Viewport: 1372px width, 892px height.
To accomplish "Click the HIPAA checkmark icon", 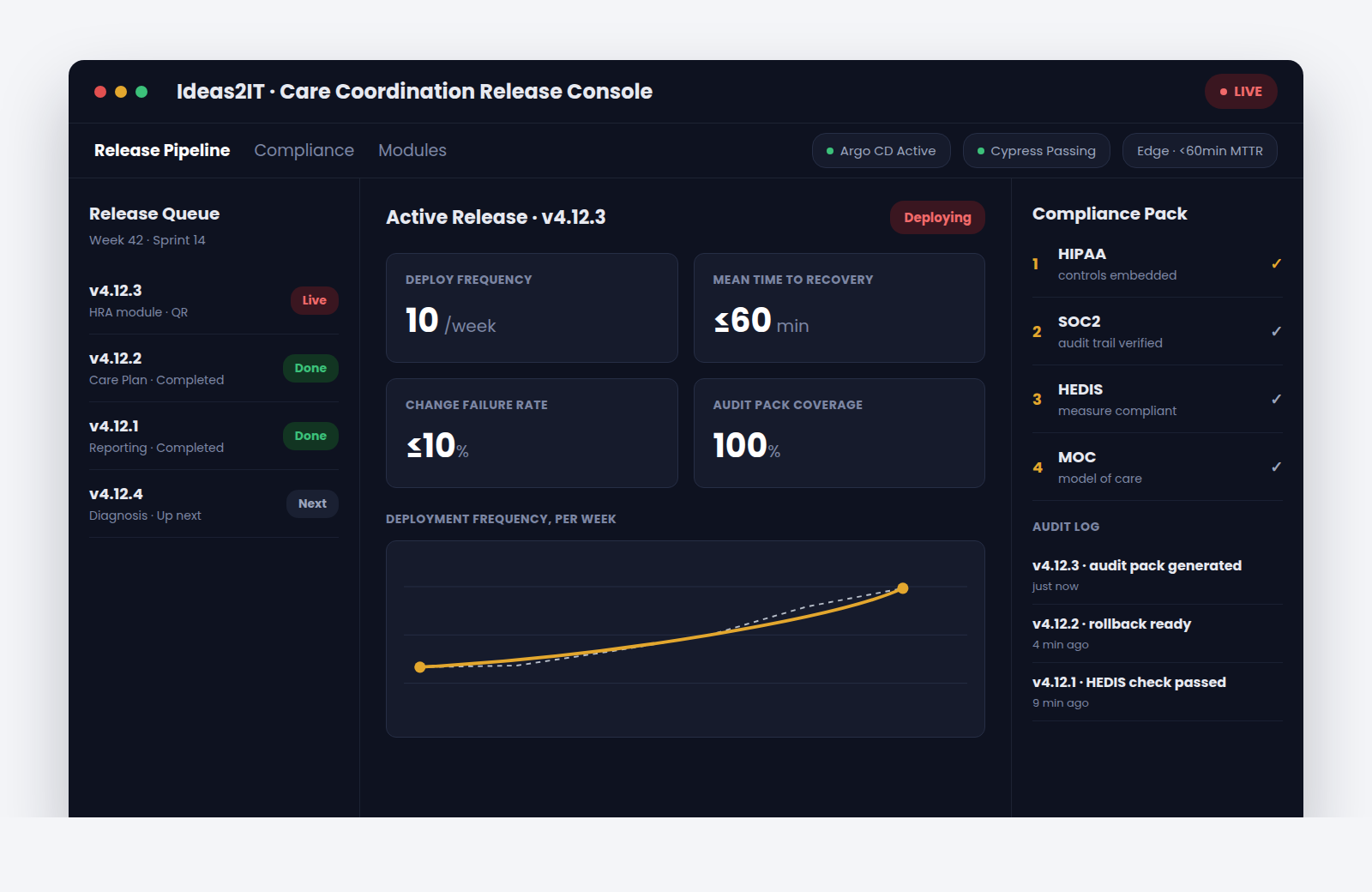I will tap(1276, 263).
